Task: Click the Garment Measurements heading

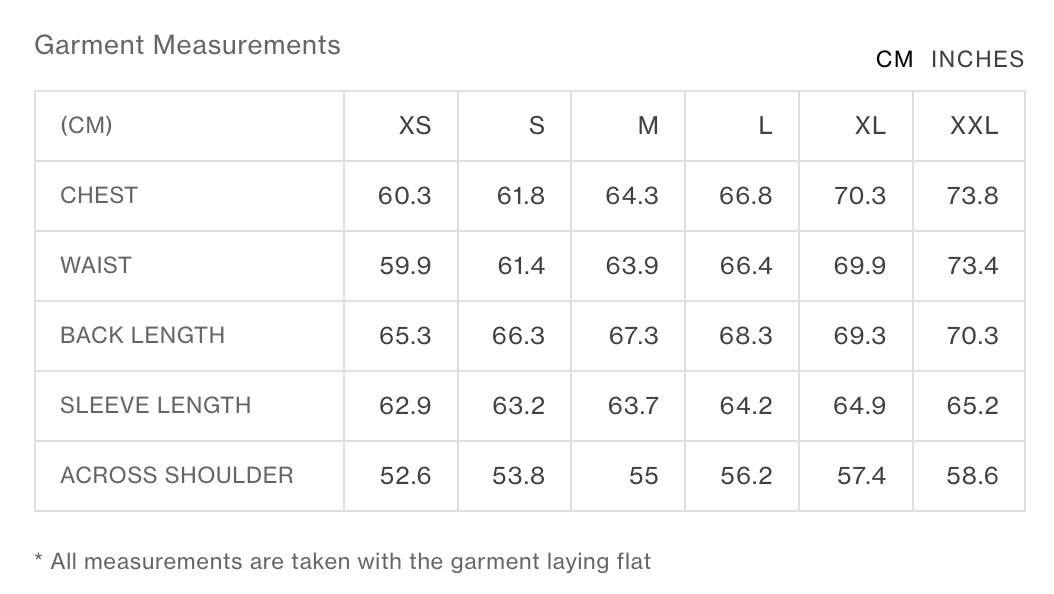Action: click(x=188, y=45)
